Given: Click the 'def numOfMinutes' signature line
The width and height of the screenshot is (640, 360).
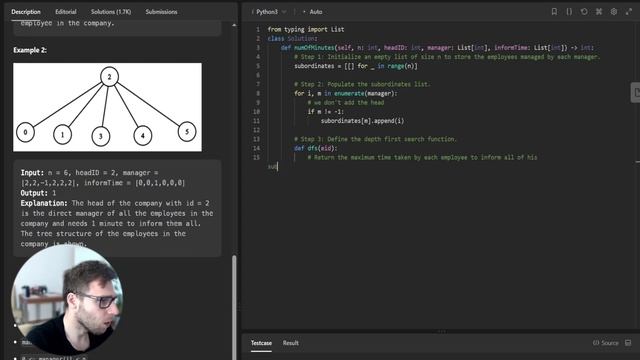Looking at the screenshot, I should 437,48.
